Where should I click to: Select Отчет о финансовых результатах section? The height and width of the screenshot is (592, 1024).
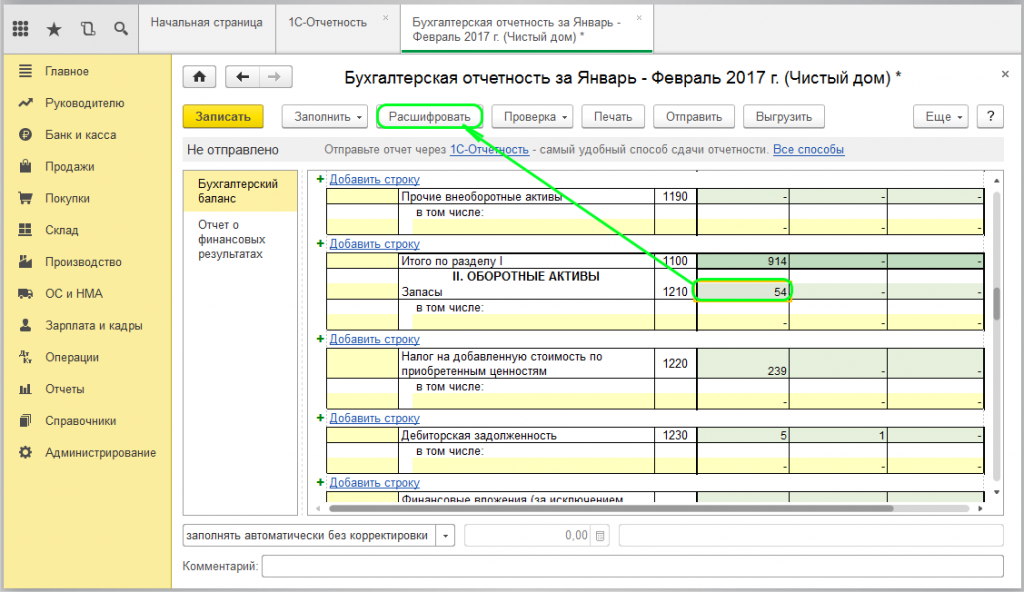[x=240, y=239]
